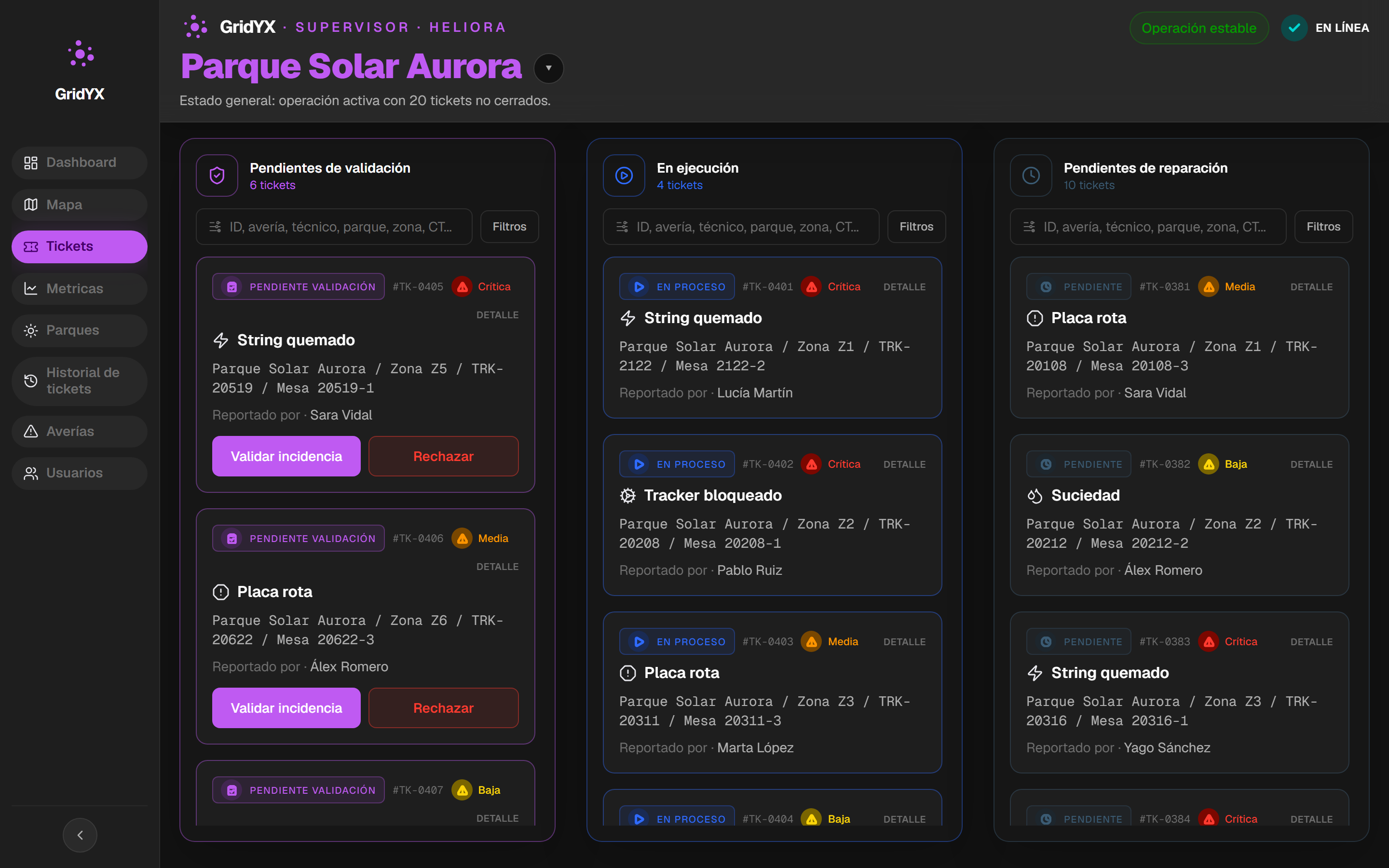This screenshot has width=1389, height=868.
Task: Click the red Crítica warning icon on TK-0405
Action: tap(462, 286)
